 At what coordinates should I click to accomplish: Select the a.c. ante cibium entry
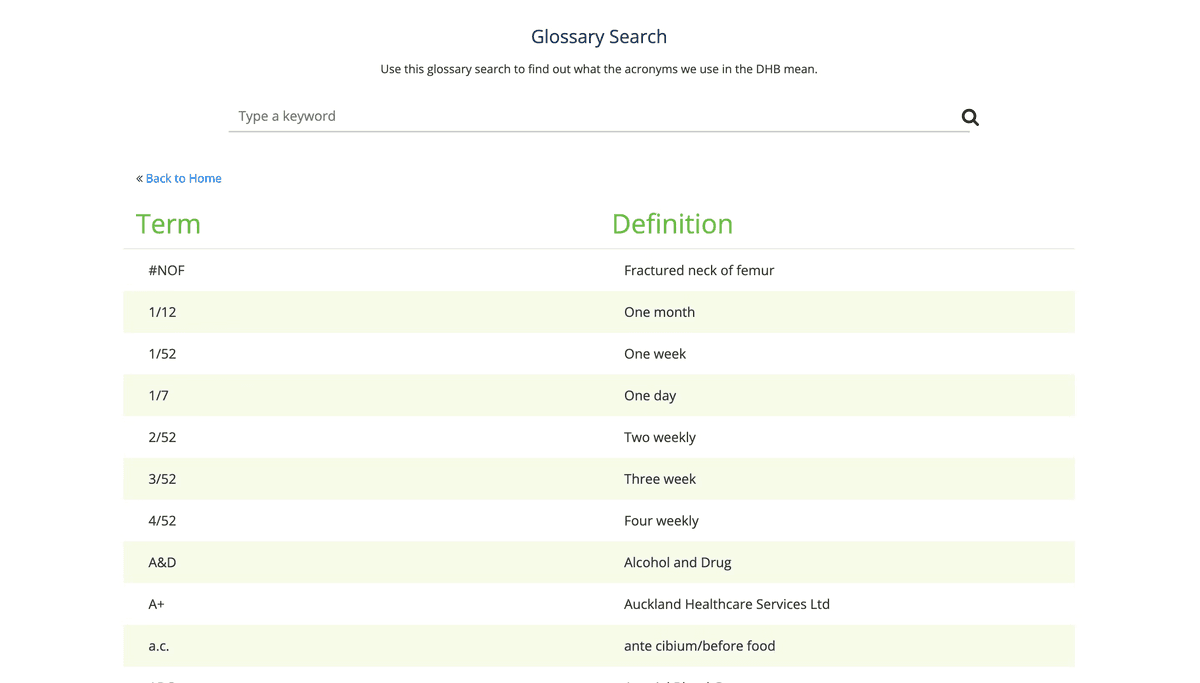158,645
